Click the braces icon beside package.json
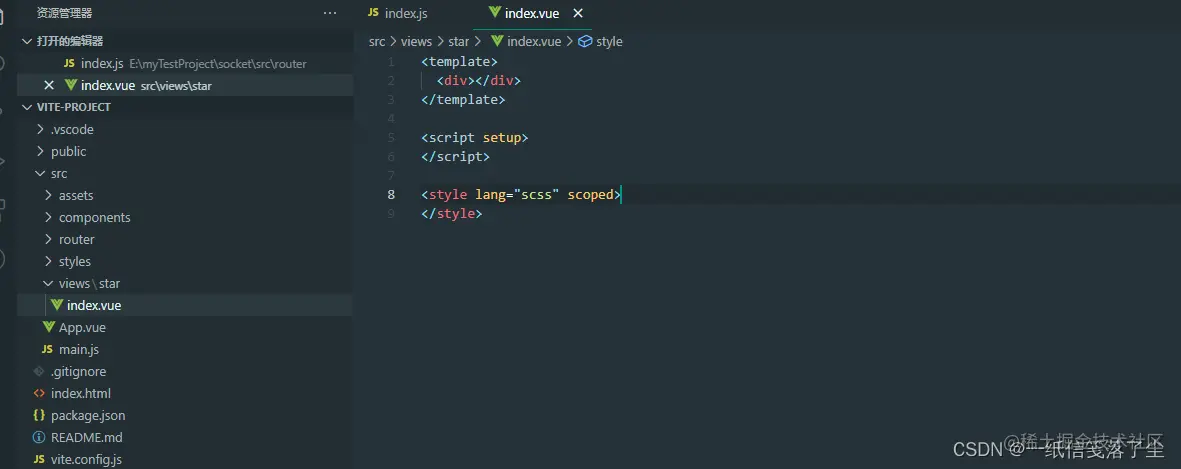This screenshot has width=1181, height=469. 39,416
